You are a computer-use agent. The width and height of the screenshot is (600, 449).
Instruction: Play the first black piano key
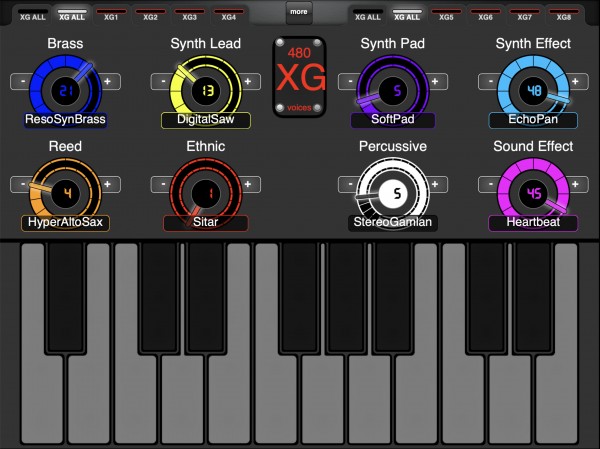[65, 297]
